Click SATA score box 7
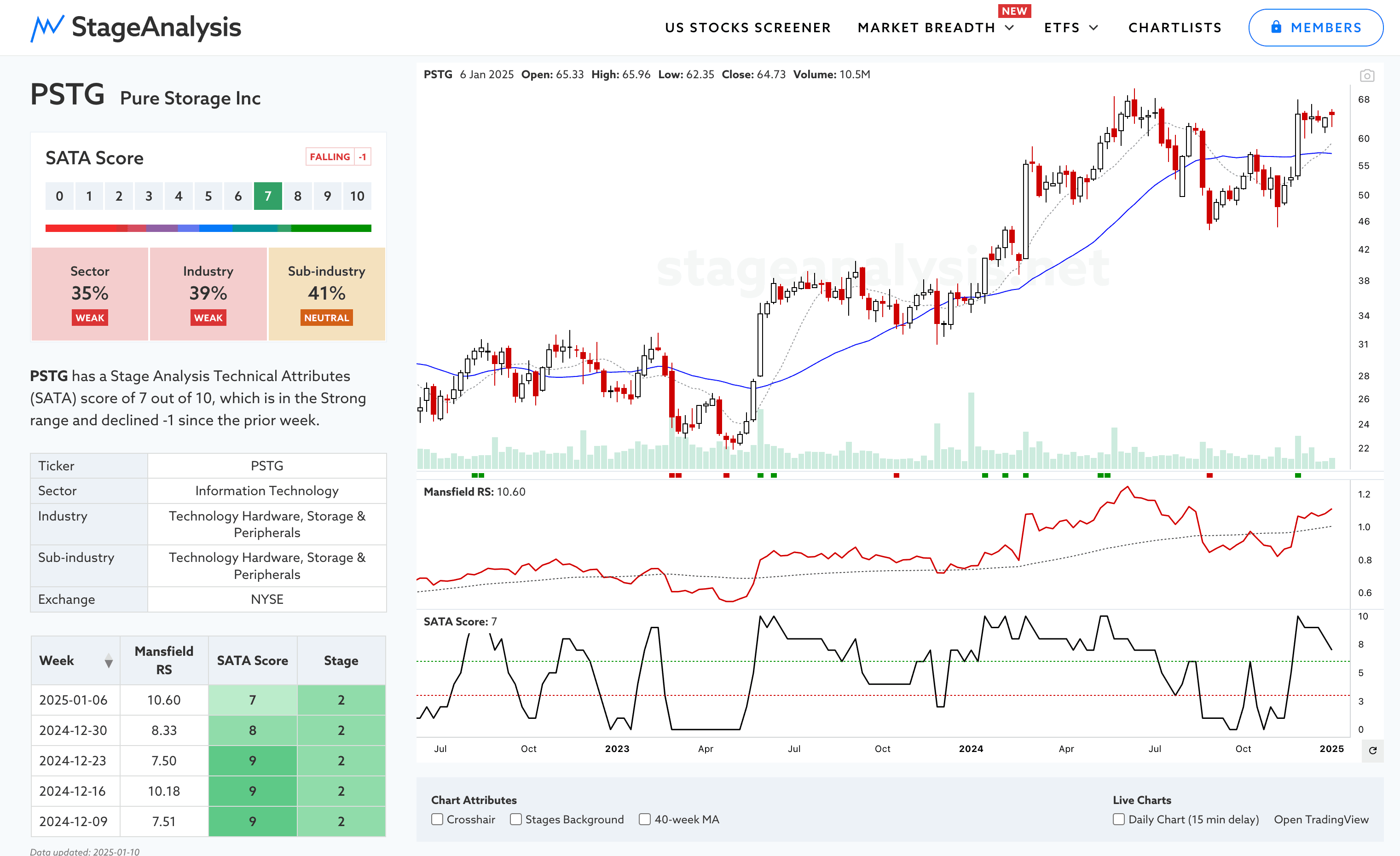This screenshot has width=1400, height=856. point(267,196)
